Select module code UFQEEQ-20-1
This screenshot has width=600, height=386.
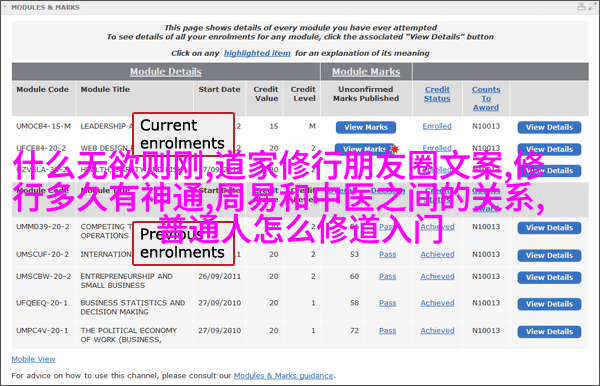[x=42, y=303]
